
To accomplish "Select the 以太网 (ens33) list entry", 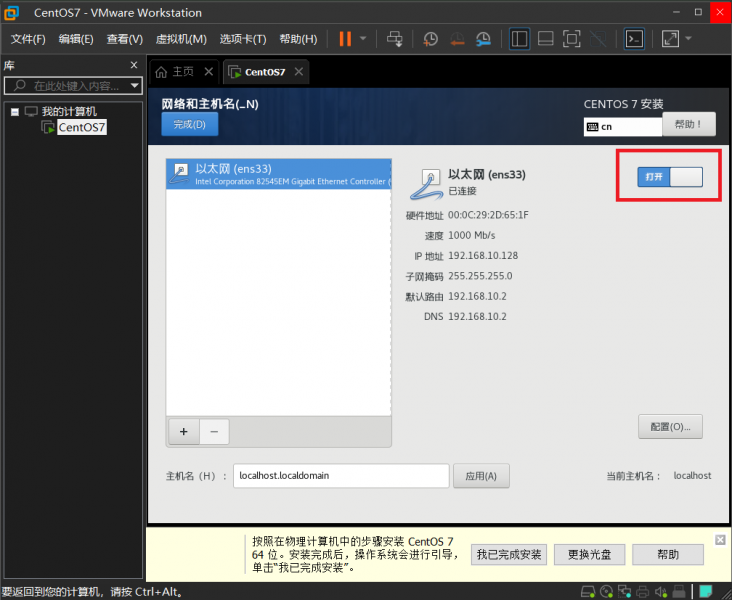I will 278,174.
